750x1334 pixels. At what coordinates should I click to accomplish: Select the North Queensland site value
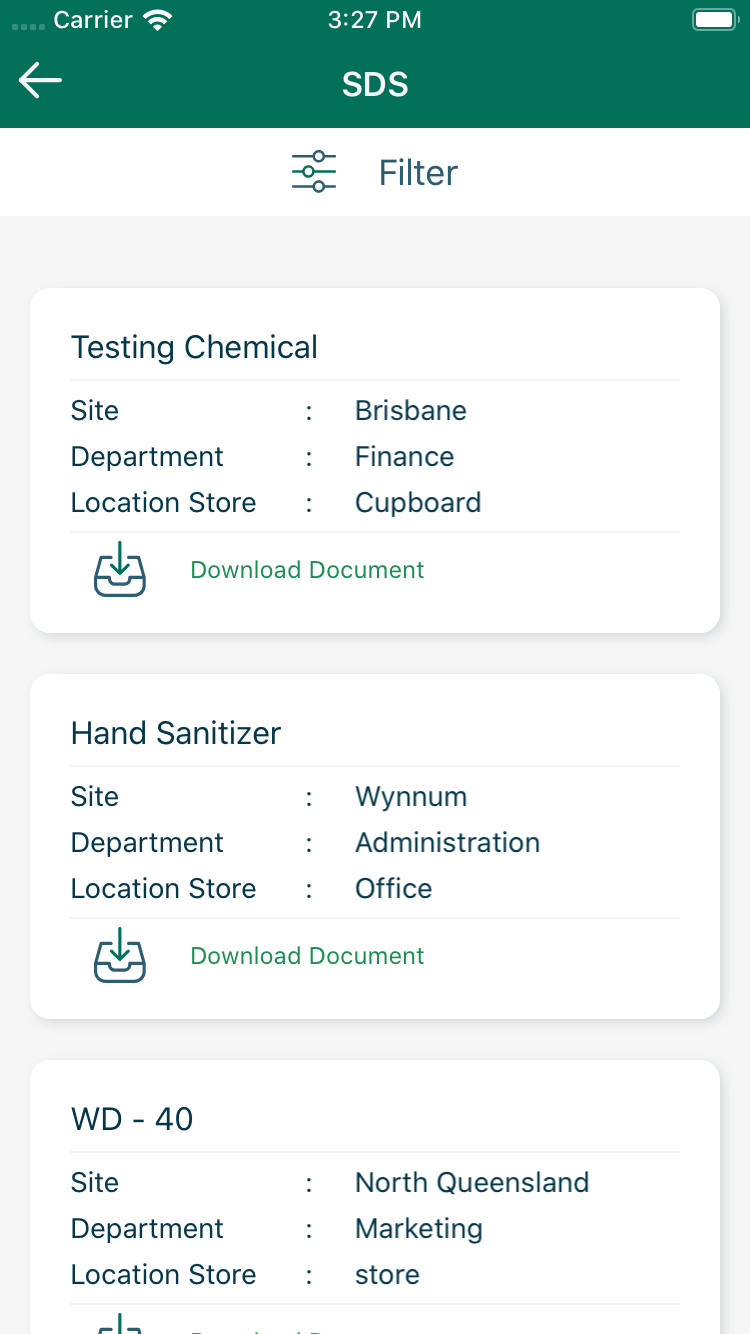pyautogui.click(x=472, y=1183)
